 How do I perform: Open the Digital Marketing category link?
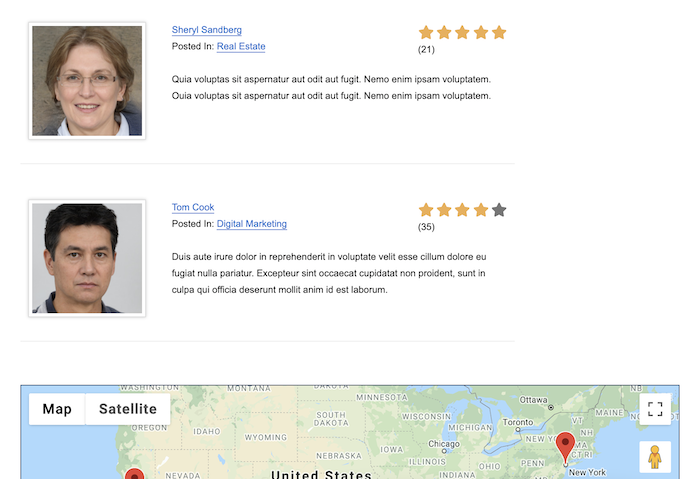pyautogui.click(x=252, y=224)
